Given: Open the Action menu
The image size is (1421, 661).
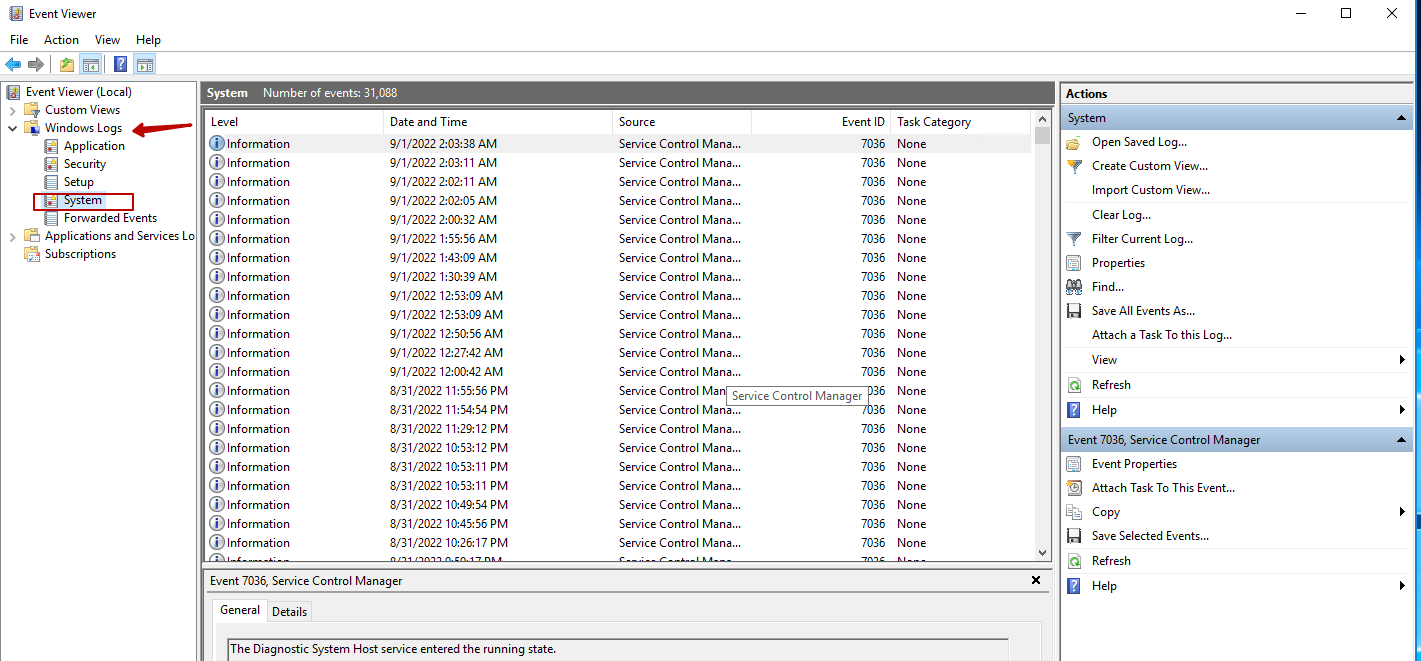Looking at the screenshot, I should (x=61, y=40).
